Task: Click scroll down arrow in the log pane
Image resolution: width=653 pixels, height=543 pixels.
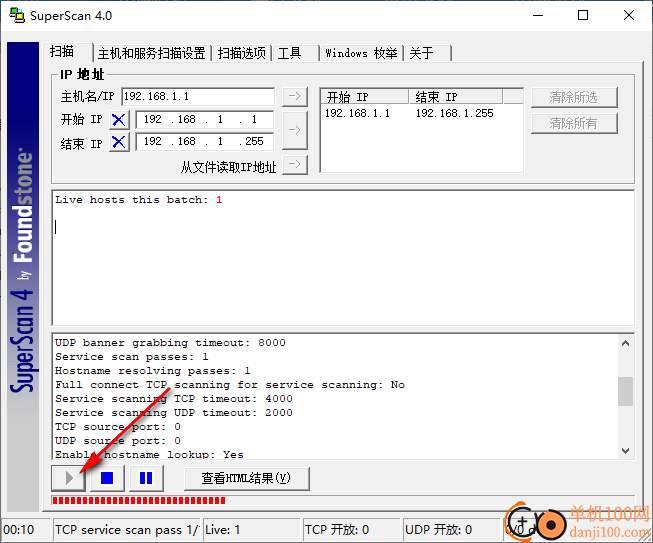Action: 625,451
